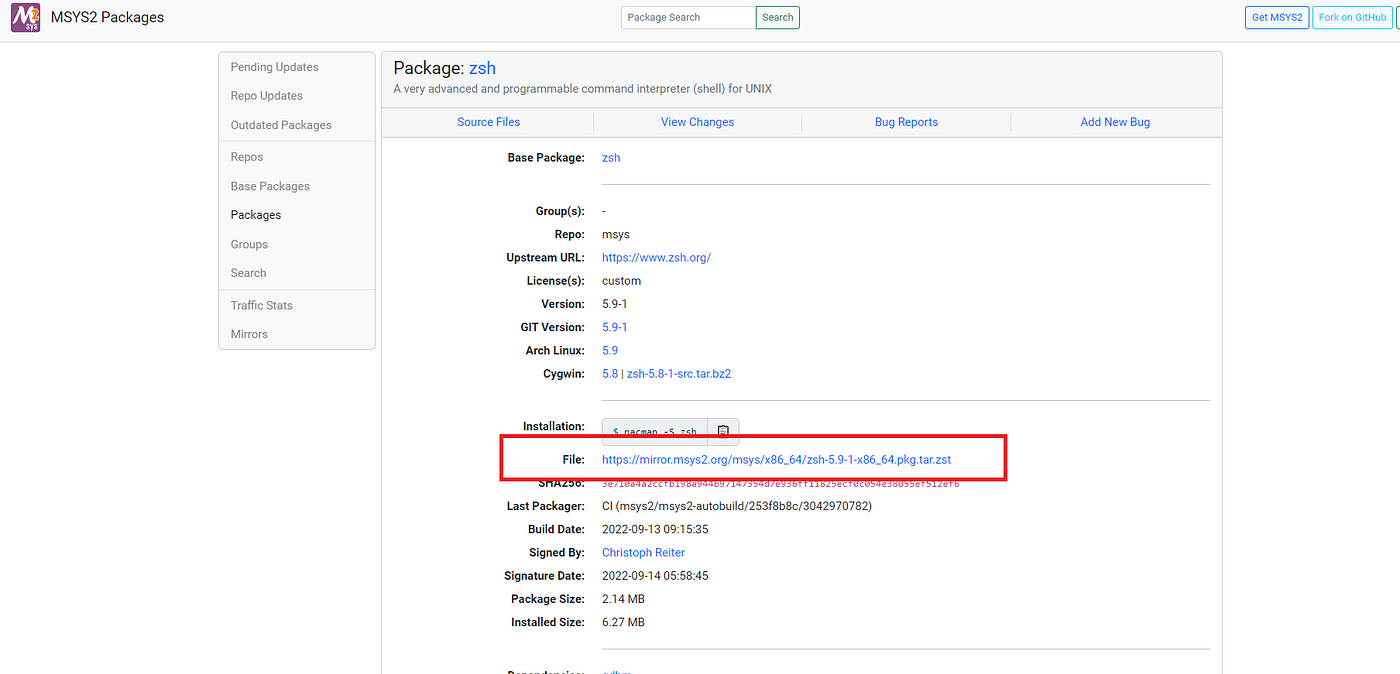
Task: Focus the Package Search field
Action: point(688,17)
